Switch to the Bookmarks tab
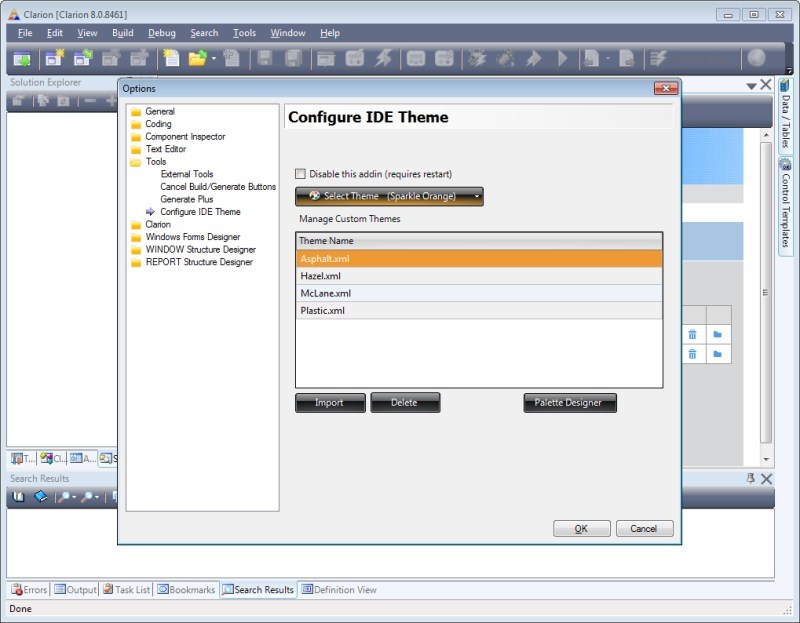The image size is (800, 623). (x=186, y=589)
